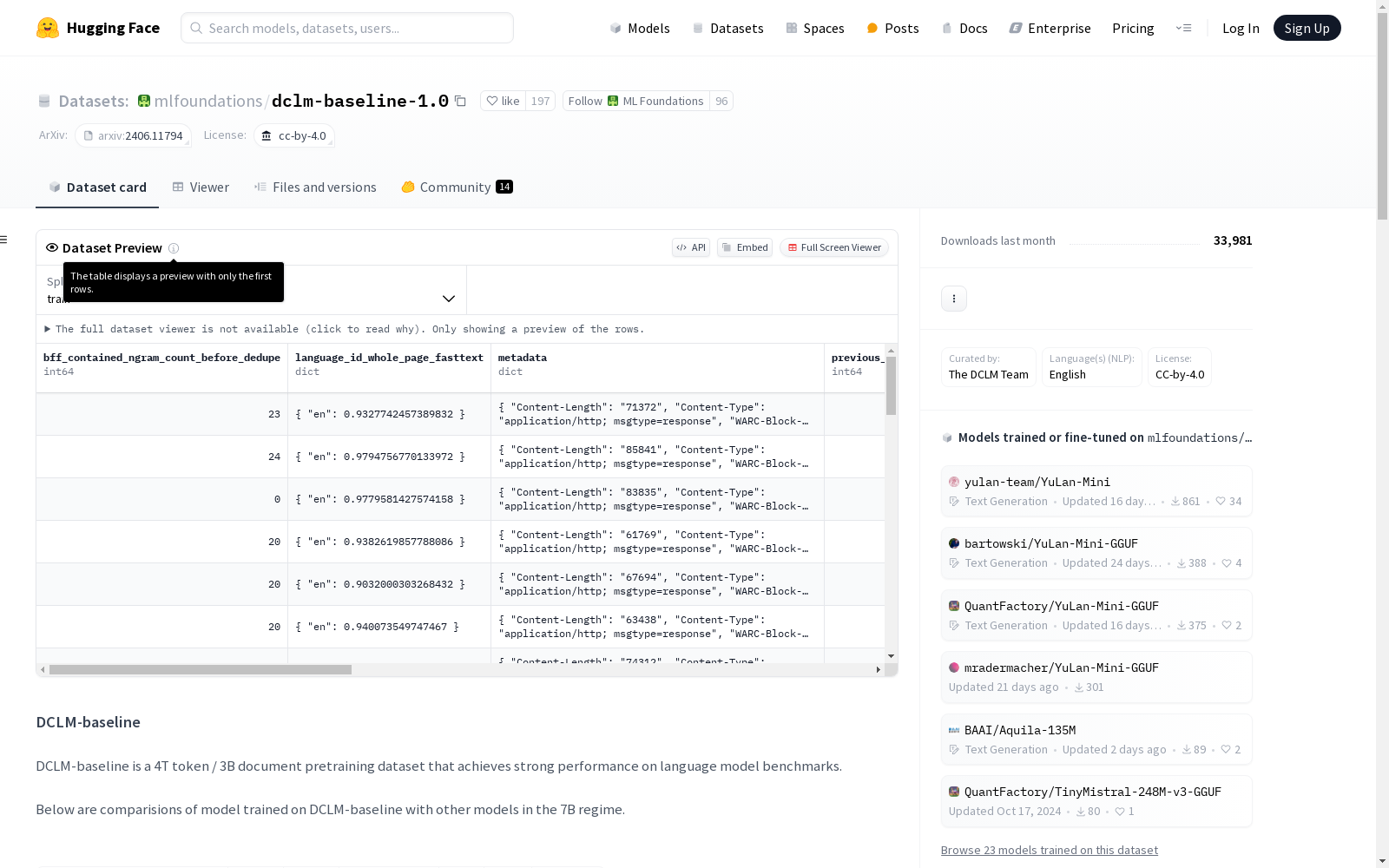Click the like count 197
1389x868 pixels.
(540, 101)
